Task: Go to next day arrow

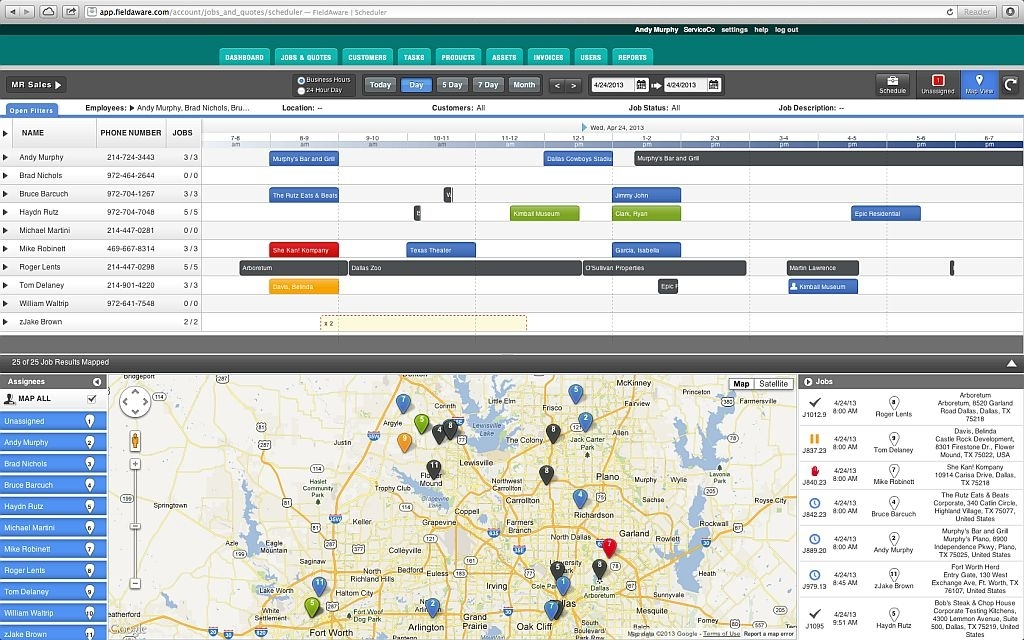Action: coord(573,85)
